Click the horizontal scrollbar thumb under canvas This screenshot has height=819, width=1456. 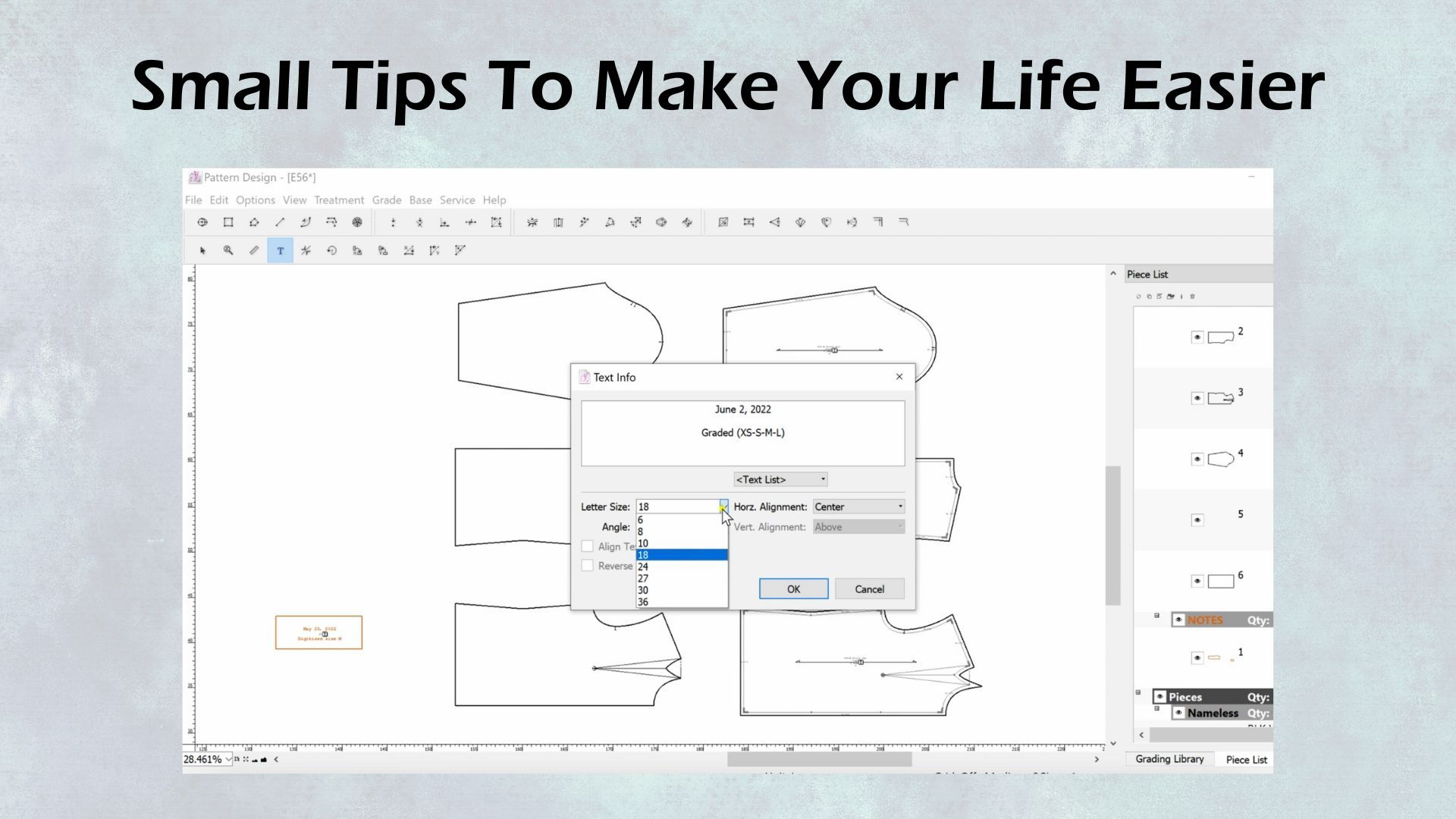click(x=819, y=759)
